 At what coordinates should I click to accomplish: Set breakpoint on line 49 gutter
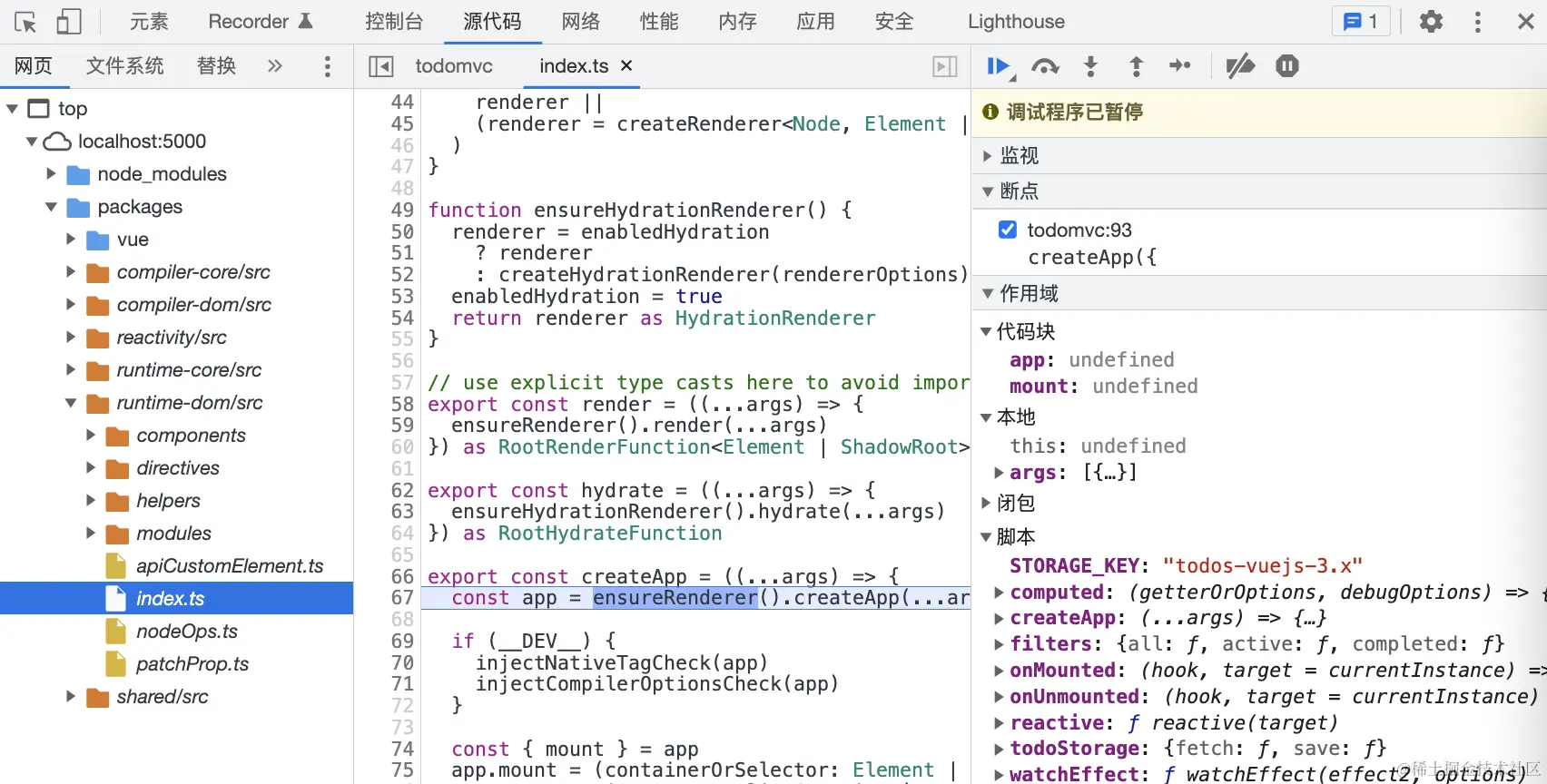click(402, 211)
